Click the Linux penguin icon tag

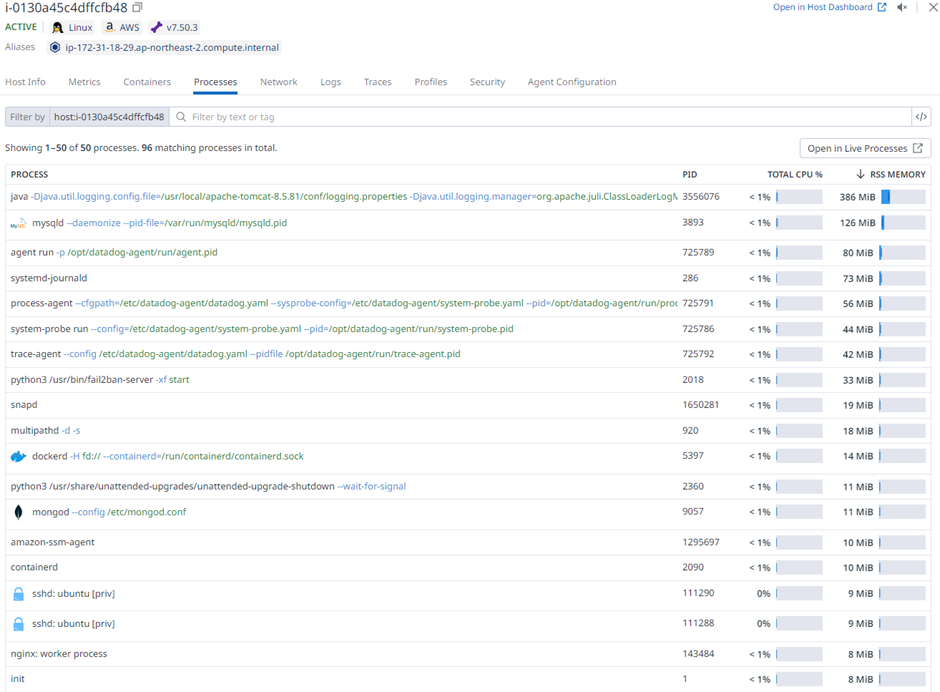coord(73,28)
